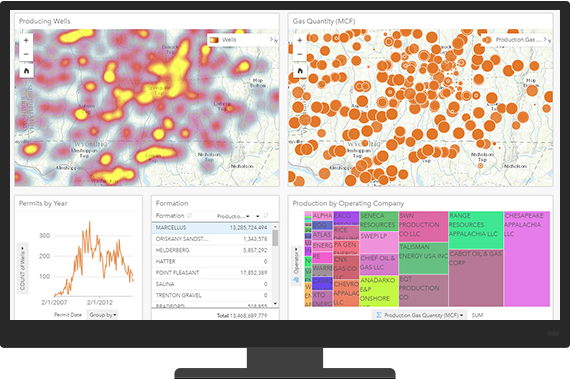Viewport: 570px width, 379px height.
Task: Select the CNX GAS CO treemap block
Action: pyautogui.click(x=346, y=266)
